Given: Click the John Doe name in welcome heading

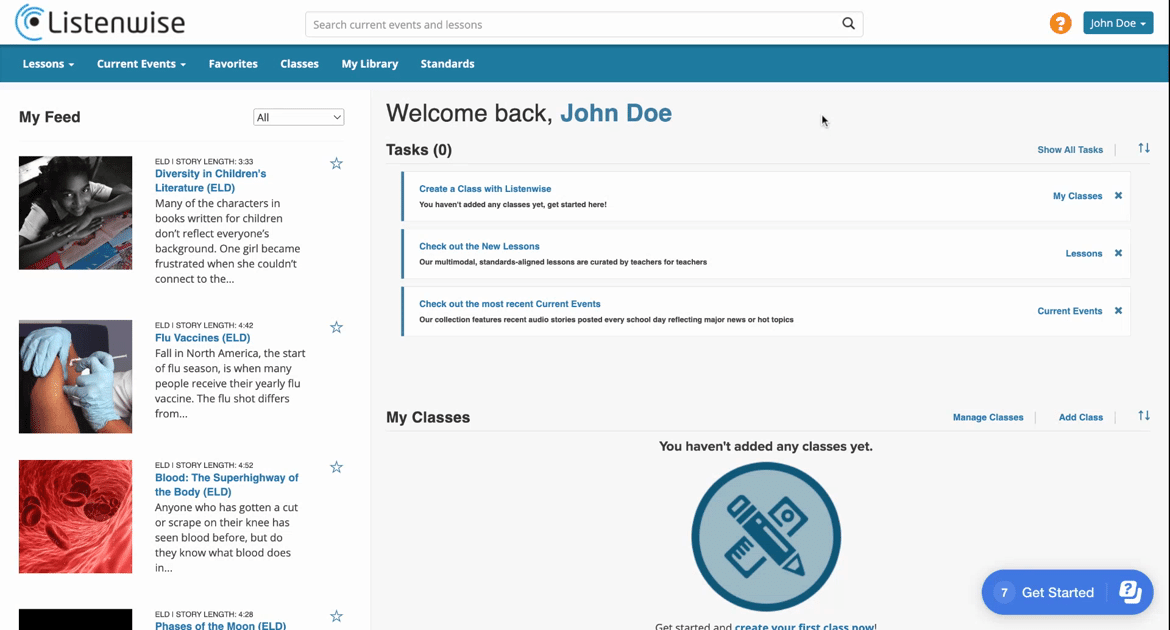Looking at the screenshot, I should click(x=616, y=113).
